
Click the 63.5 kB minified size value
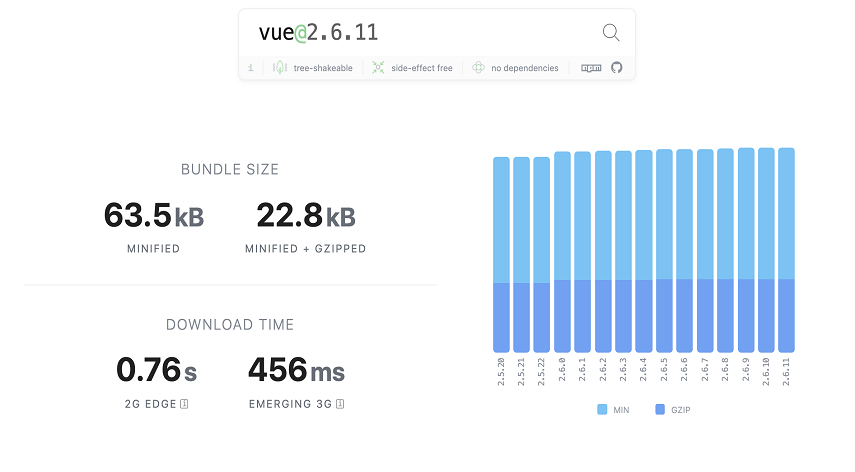click(154, 216)
